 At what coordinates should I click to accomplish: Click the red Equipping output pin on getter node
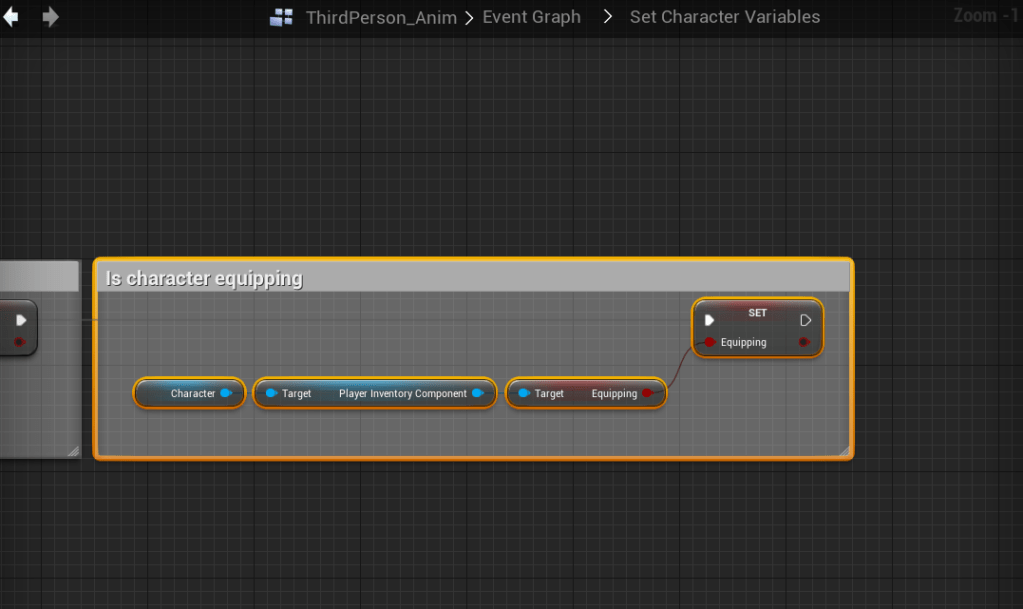[648, 393]
